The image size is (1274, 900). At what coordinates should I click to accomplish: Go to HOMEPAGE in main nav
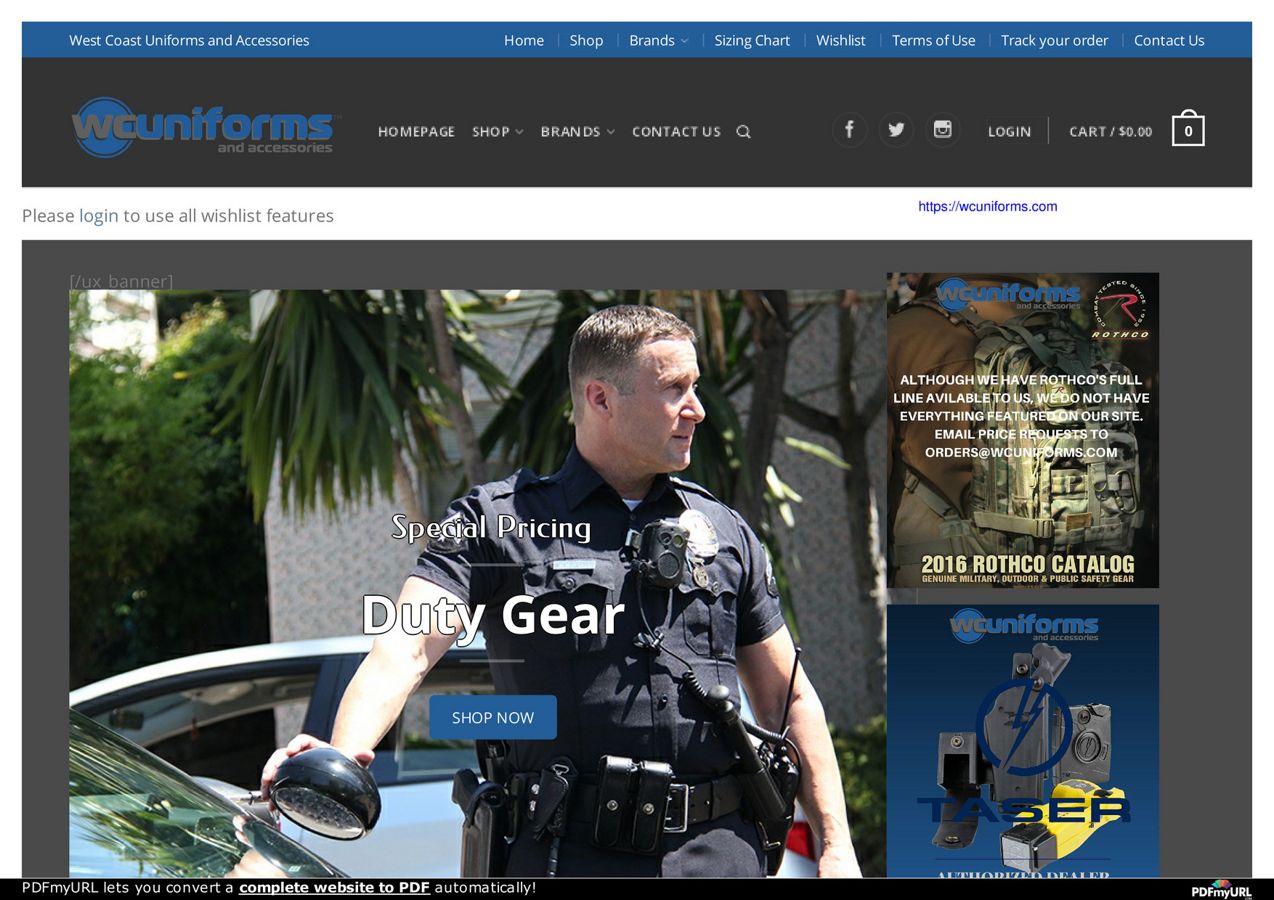(416, 132)
